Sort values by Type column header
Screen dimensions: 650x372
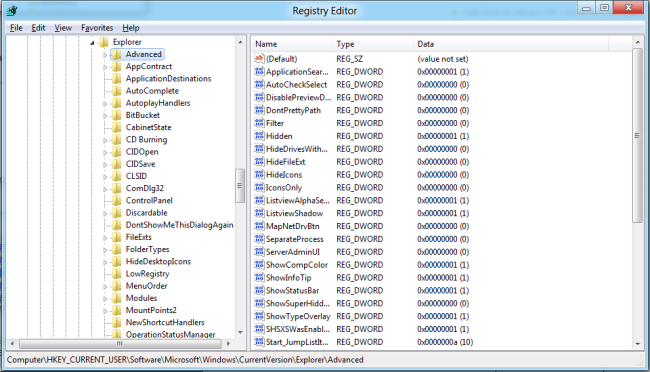tap(373, 44)
